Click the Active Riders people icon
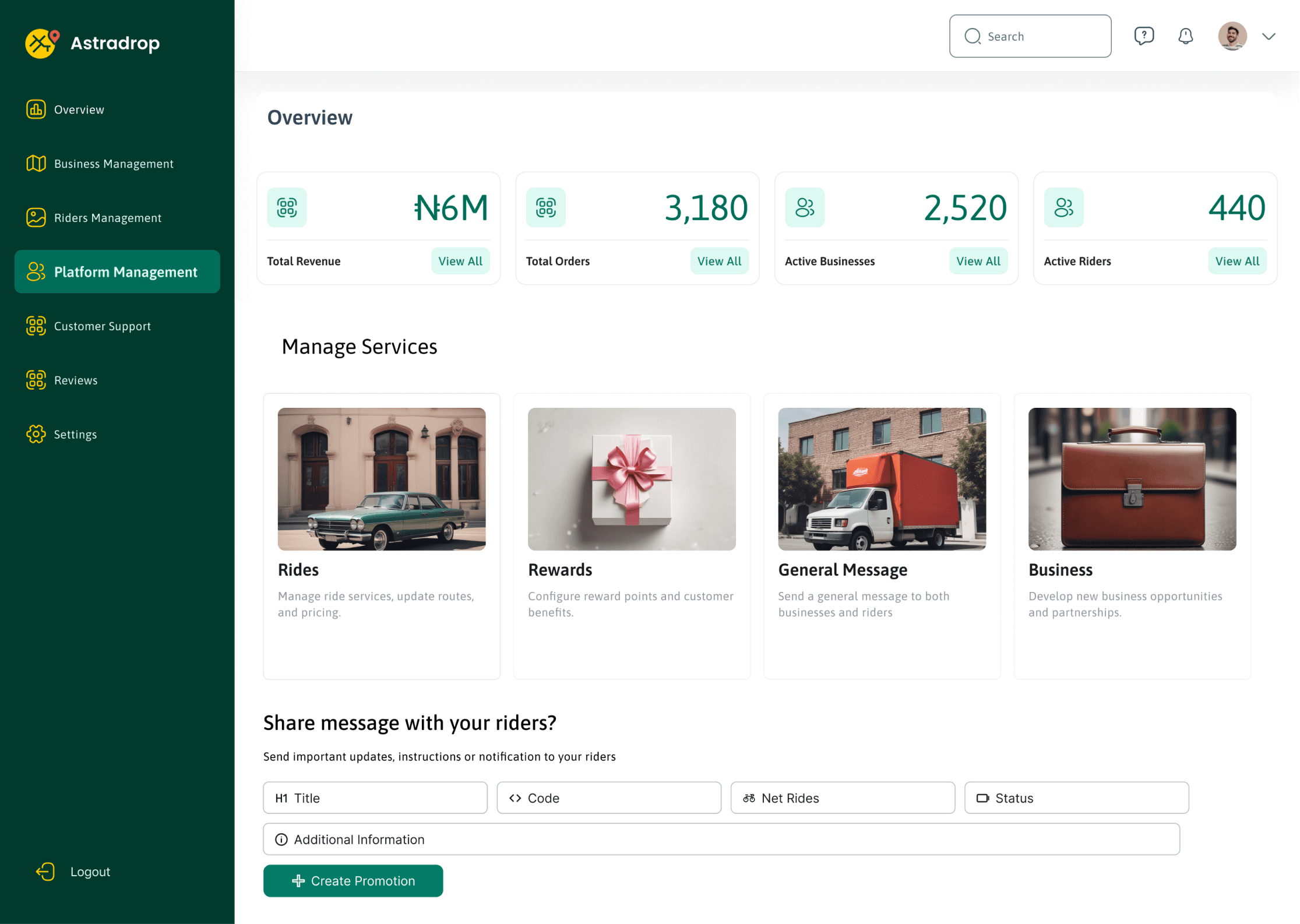The height and width of the screenshot is (924, 1300). tap(1063, 207)
